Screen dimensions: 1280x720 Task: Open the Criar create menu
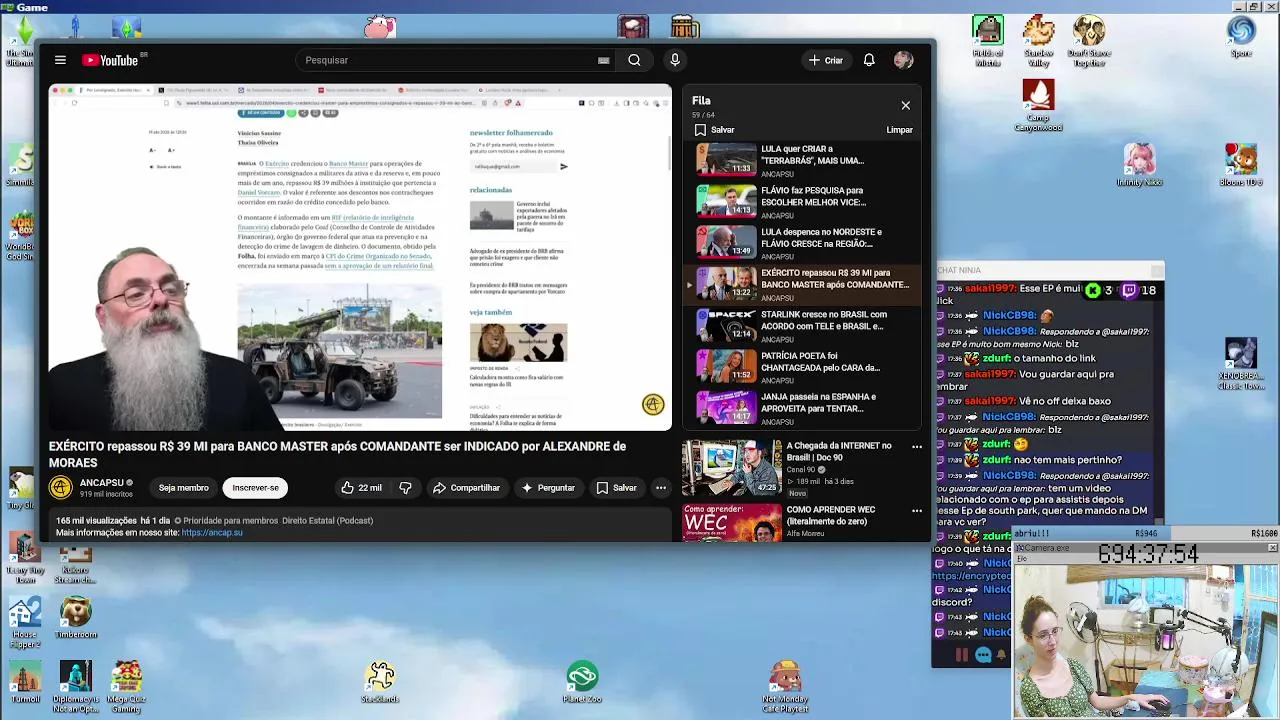coord(826,60)
